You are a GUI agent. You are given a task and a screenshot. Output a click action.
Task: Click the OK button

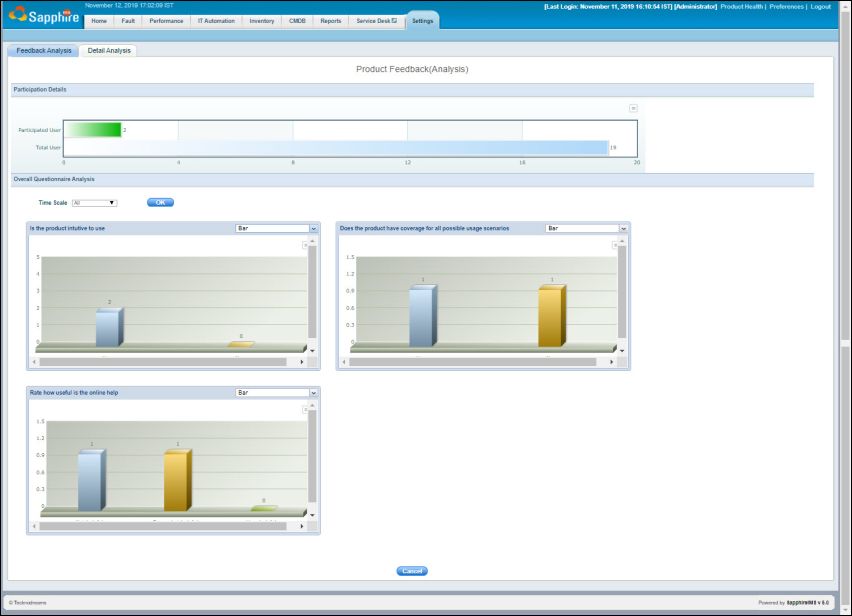(x=158, y=202)
